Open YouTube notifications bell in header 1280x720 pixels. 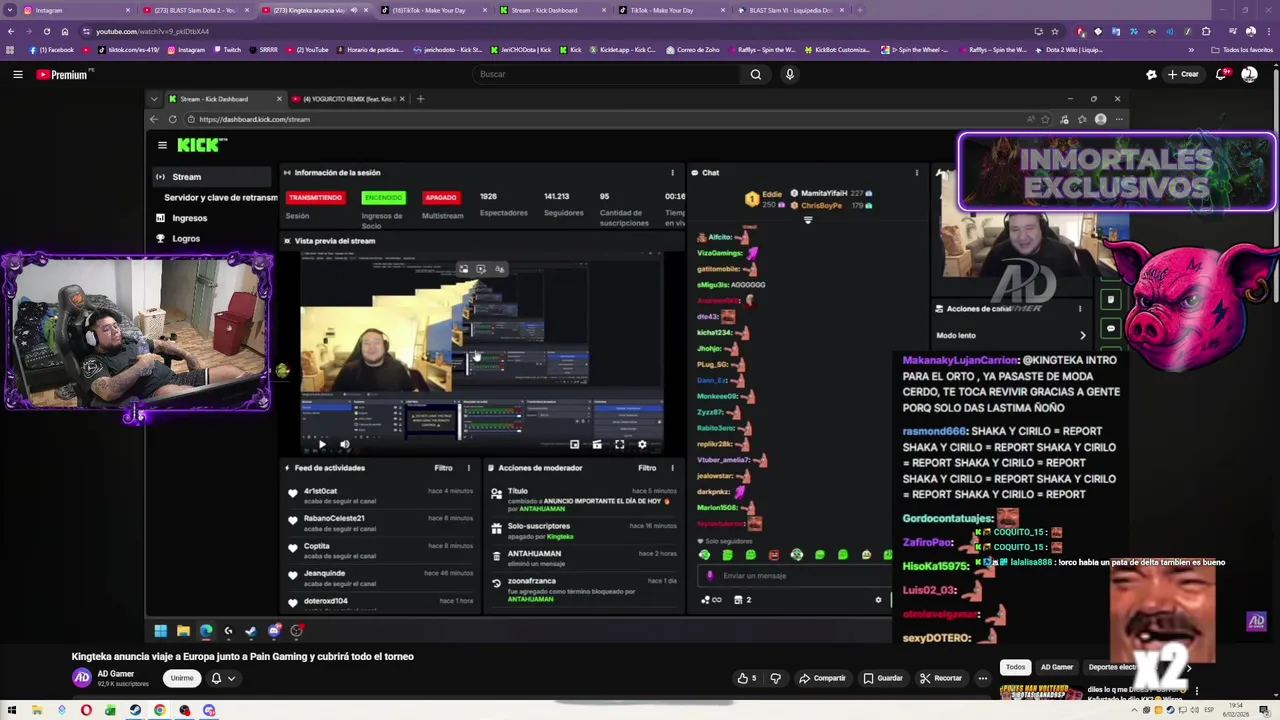tap(1223, 74)
